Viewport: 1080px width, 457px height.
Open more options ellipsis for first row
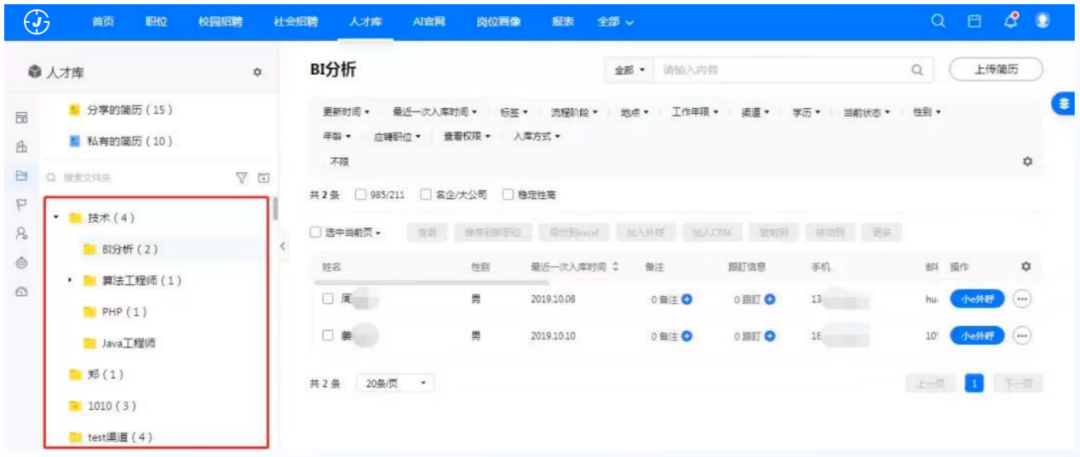pos(1022,299)
